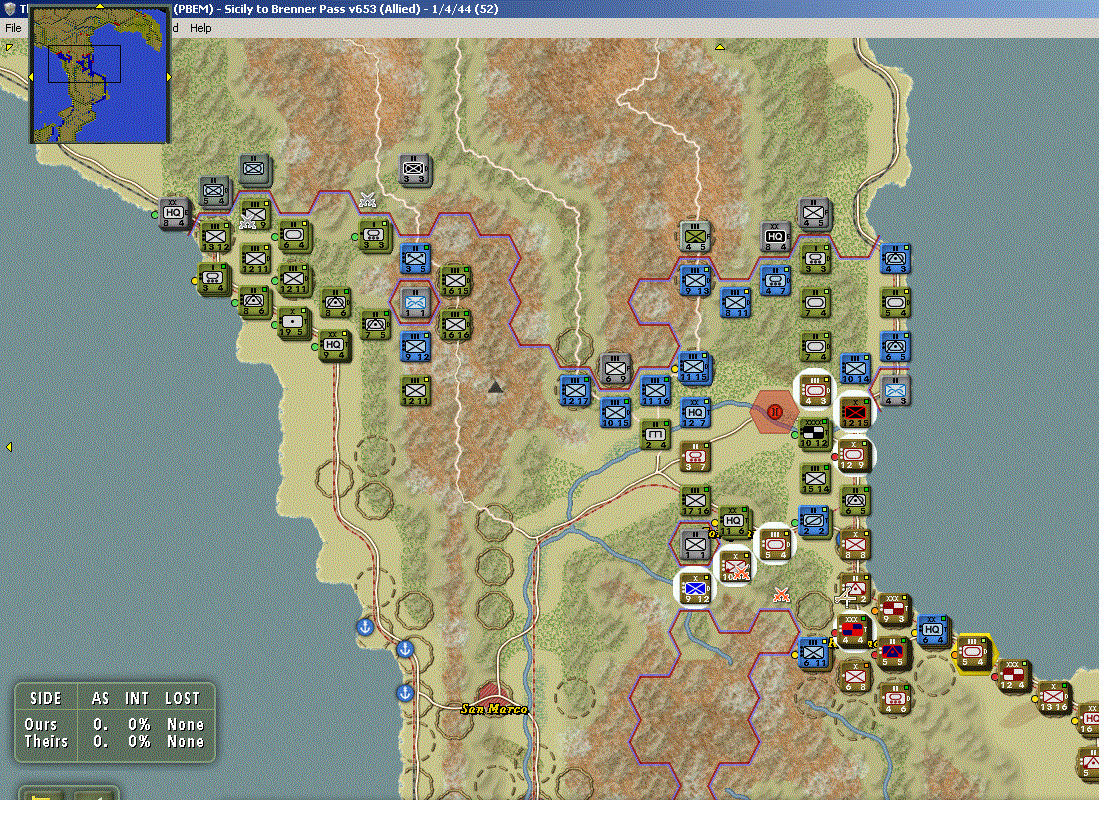Click the mountain peak triangle marker
Viewport: 1100px width, 838px height.
[495, 386]
